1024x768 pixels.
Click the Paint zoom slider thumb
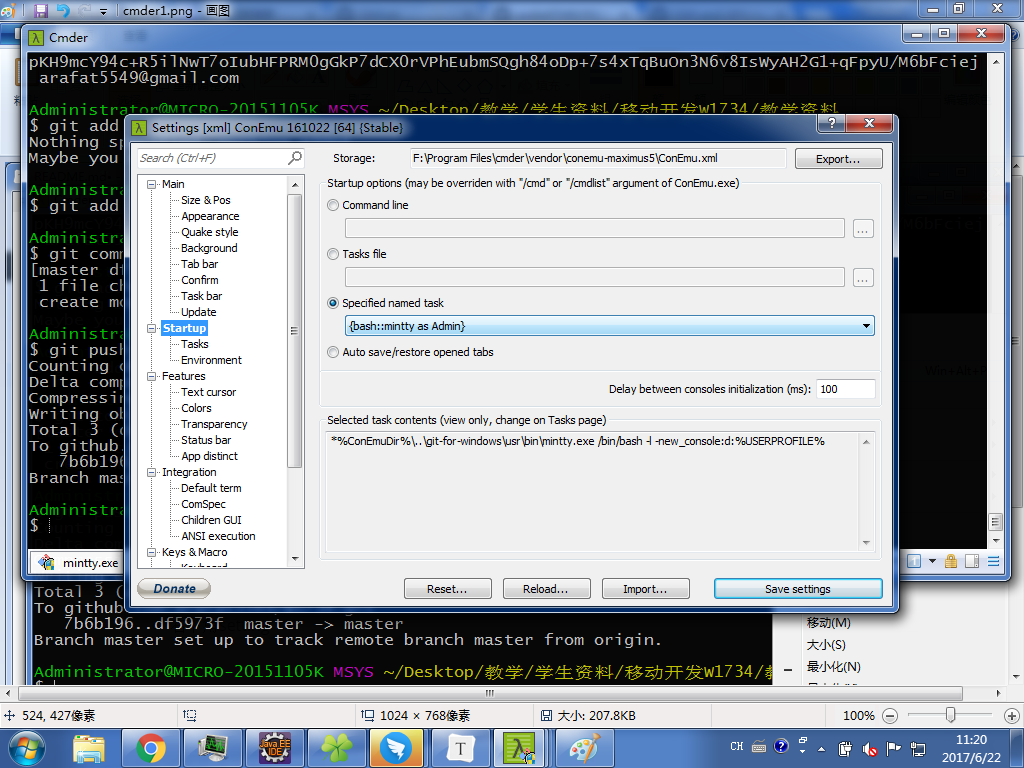[951, 715]
